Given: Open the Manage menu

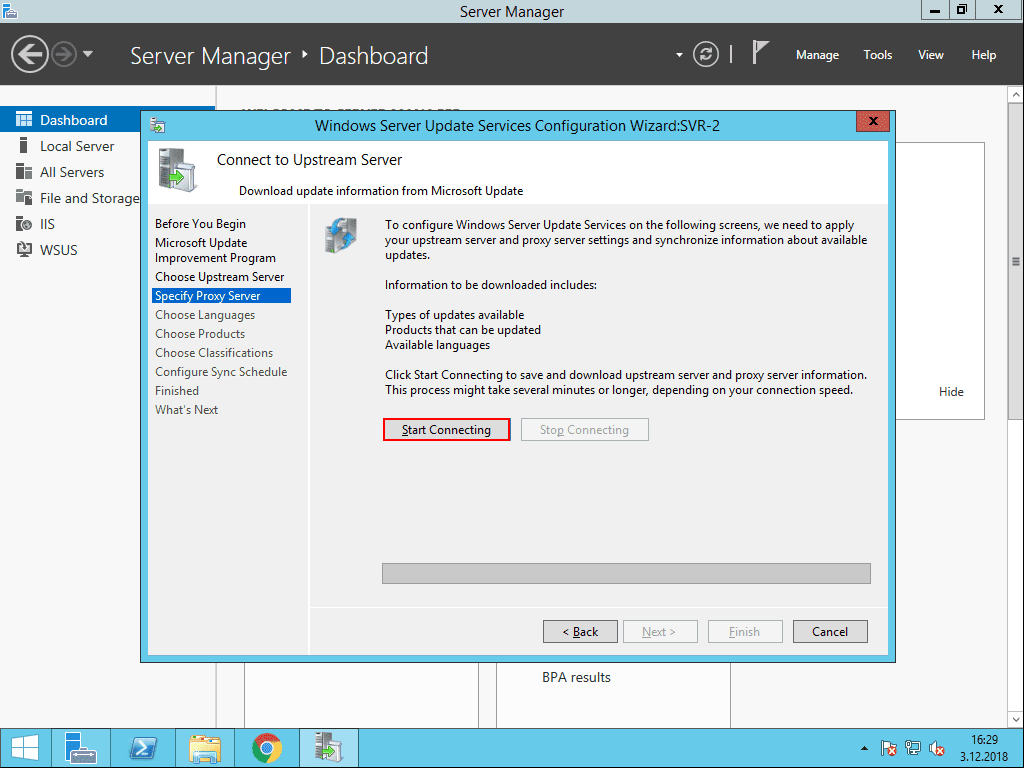Looking at the screenshot, I should 817,55.
